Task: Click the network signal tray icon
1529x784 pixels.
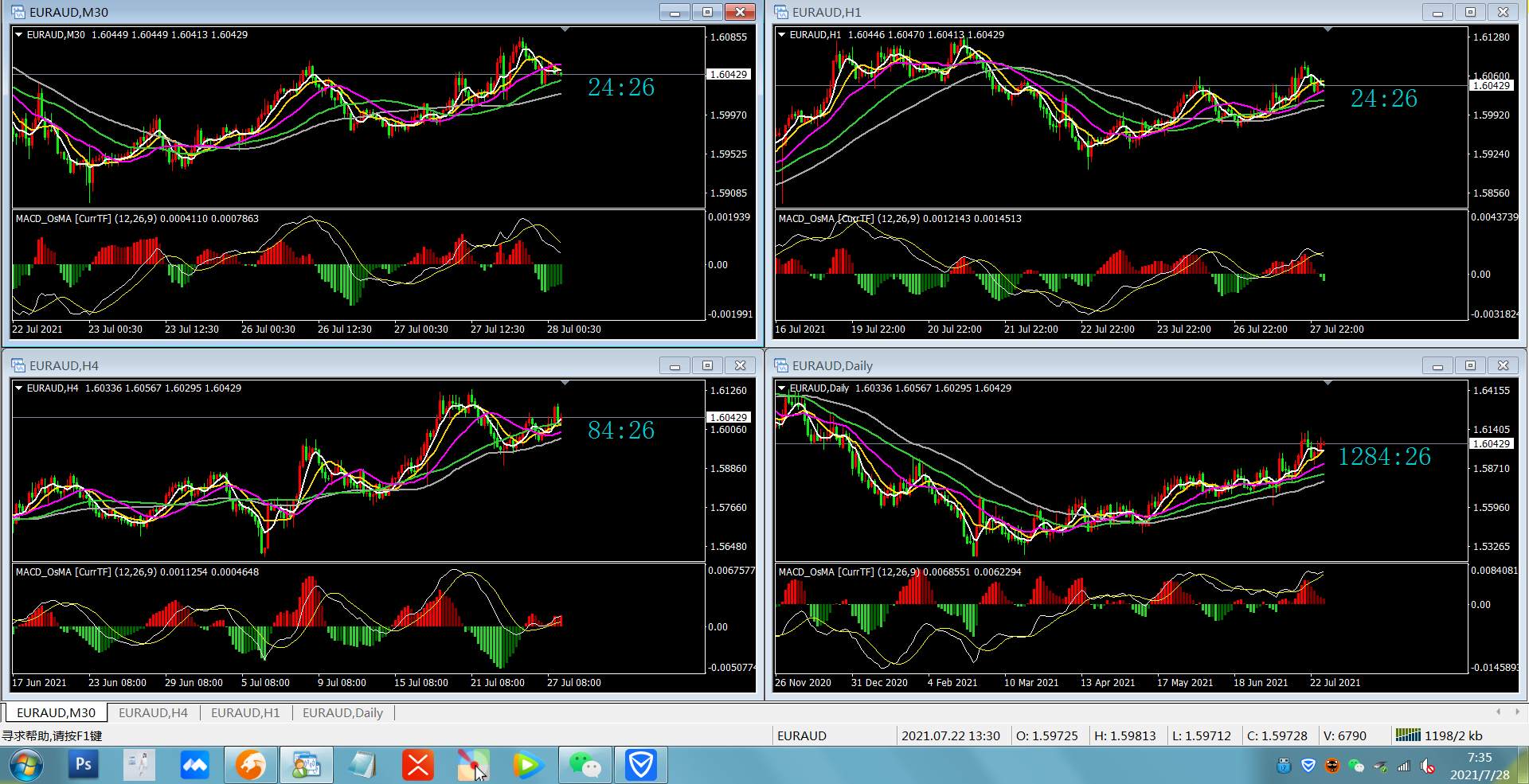Action: 1404,766
